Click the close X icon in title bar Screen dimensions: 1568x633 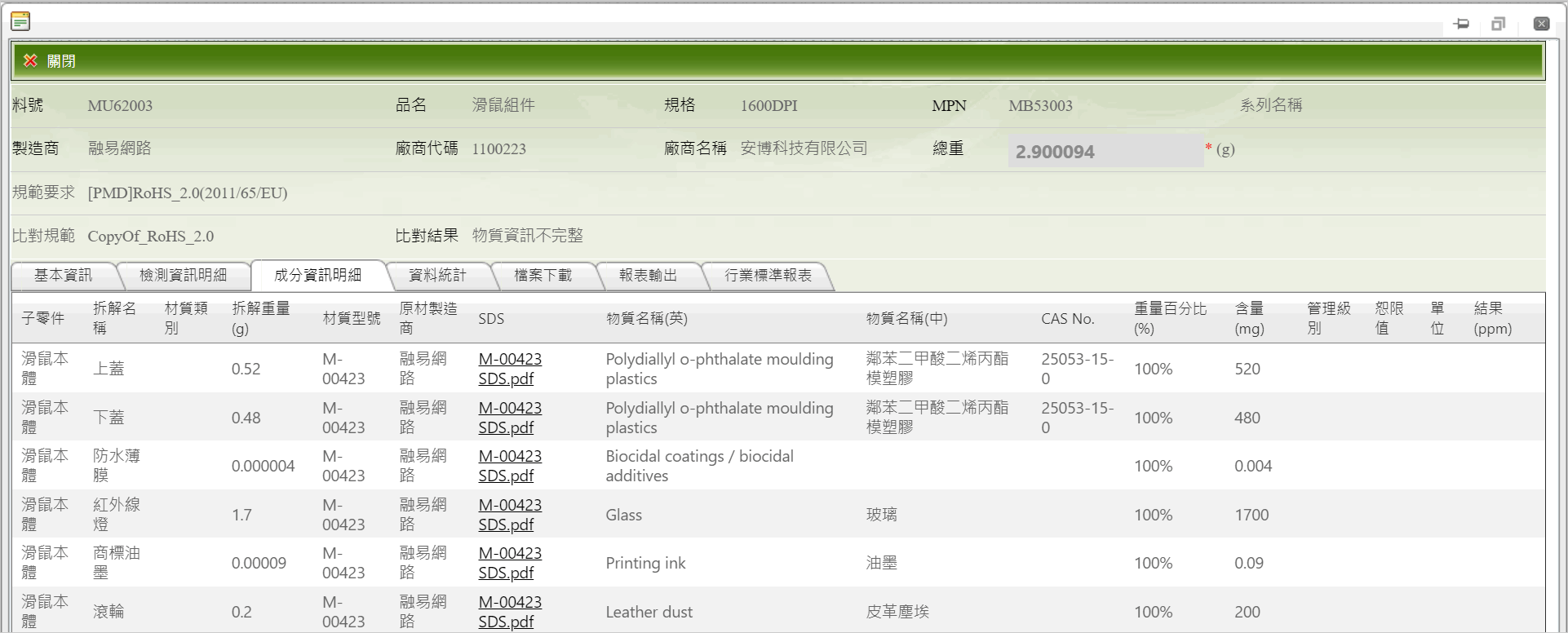(1541, 24)
